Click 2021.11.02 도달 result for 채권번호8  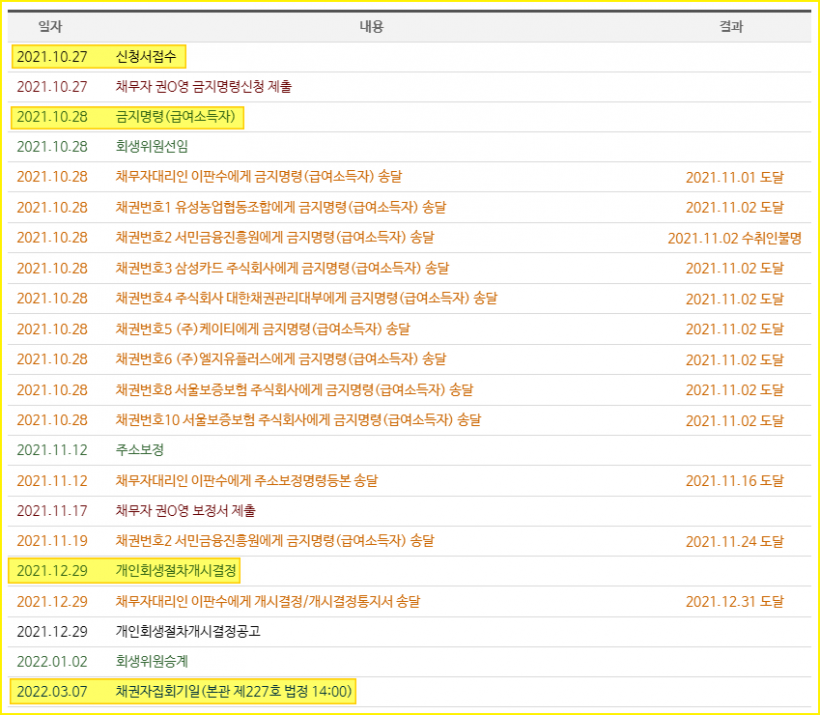point(734,390)
